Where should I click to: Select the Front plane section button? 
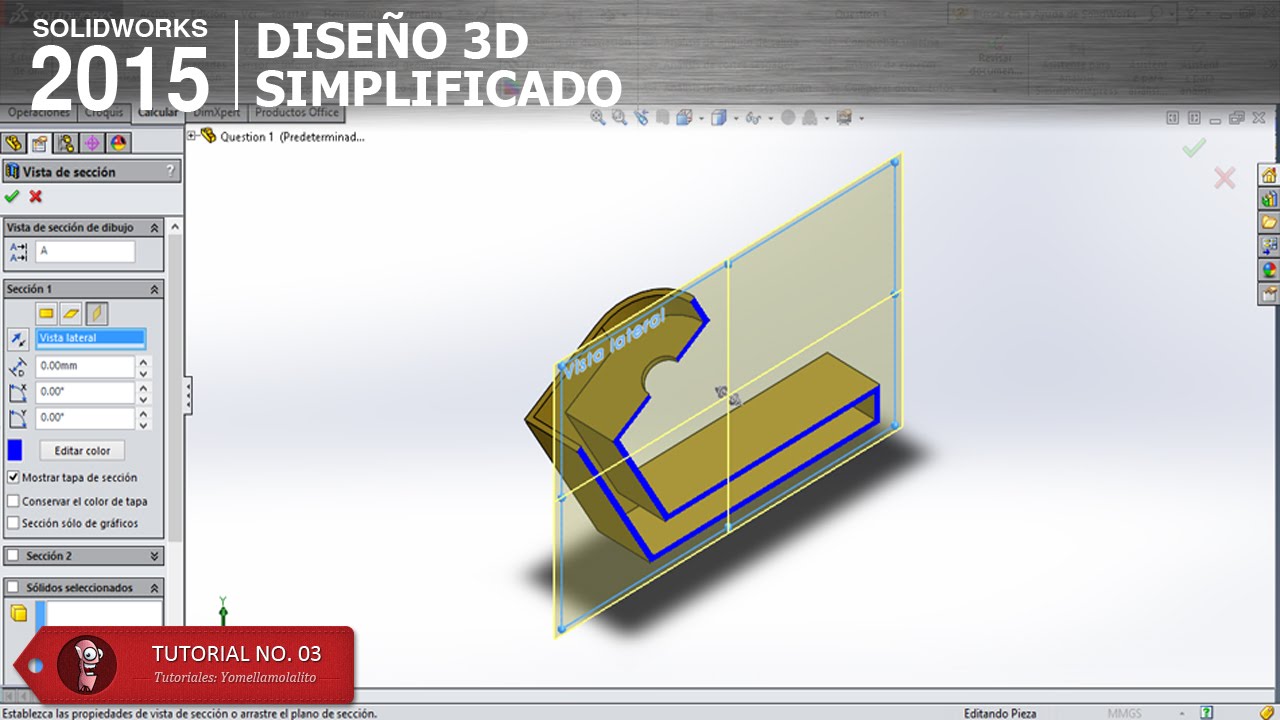click(x=46, y=314)
